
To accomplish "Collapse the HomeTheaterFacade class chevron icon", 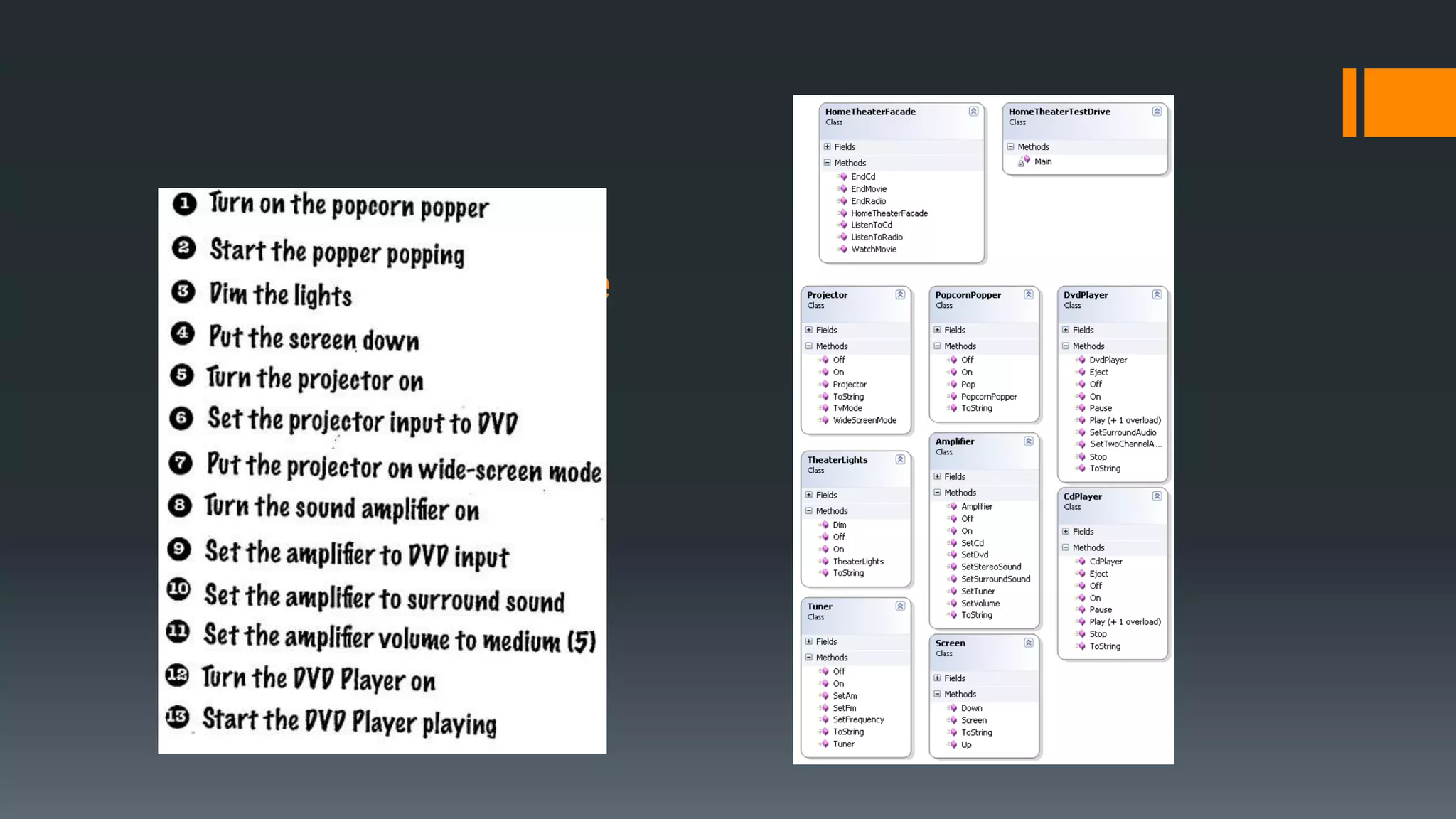I will (973, 111).
